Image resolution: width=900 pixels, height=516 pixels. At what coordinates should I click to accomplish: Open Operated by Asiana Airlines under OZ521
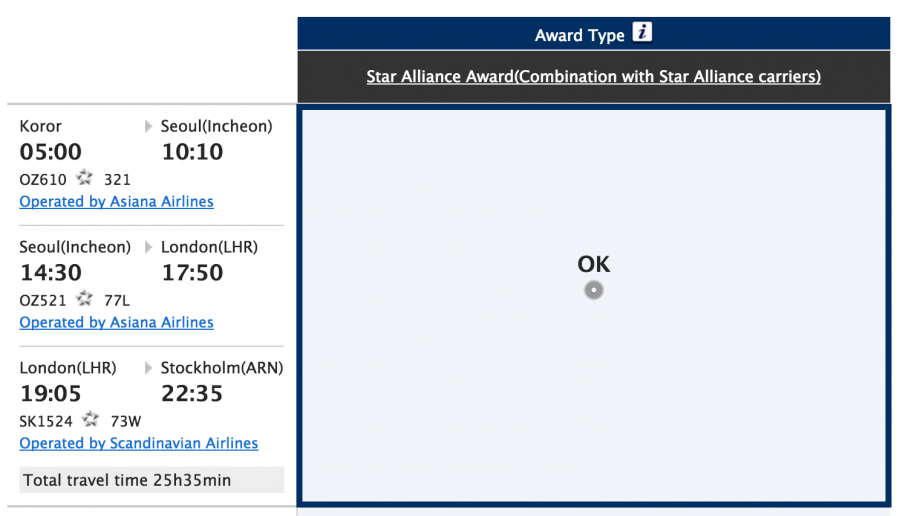point(116,322)
